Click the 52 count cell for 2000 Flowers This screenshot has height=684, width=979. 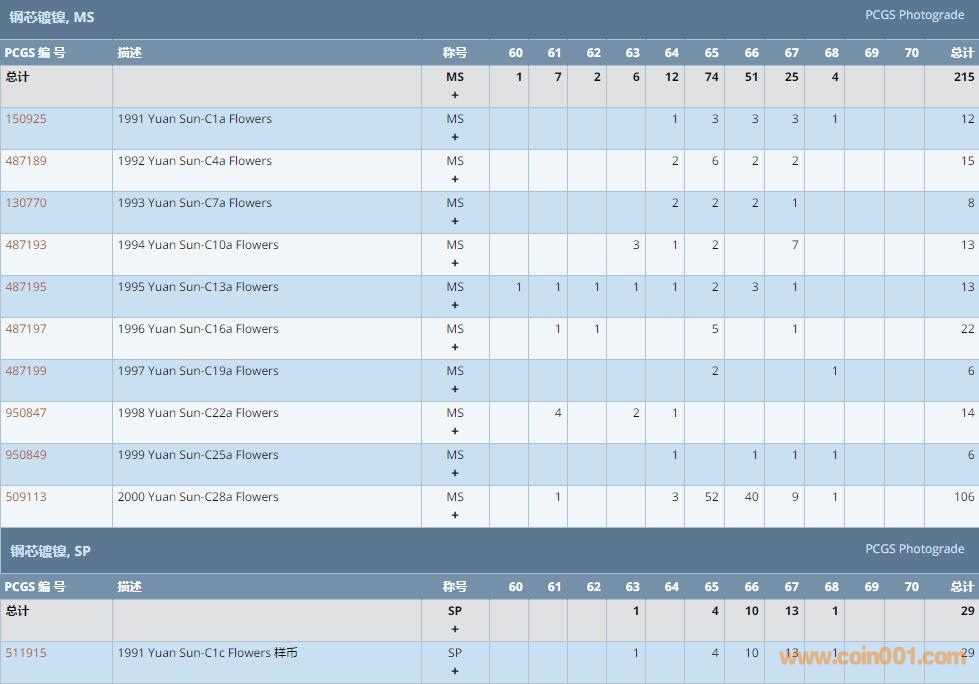click(711, 497)
